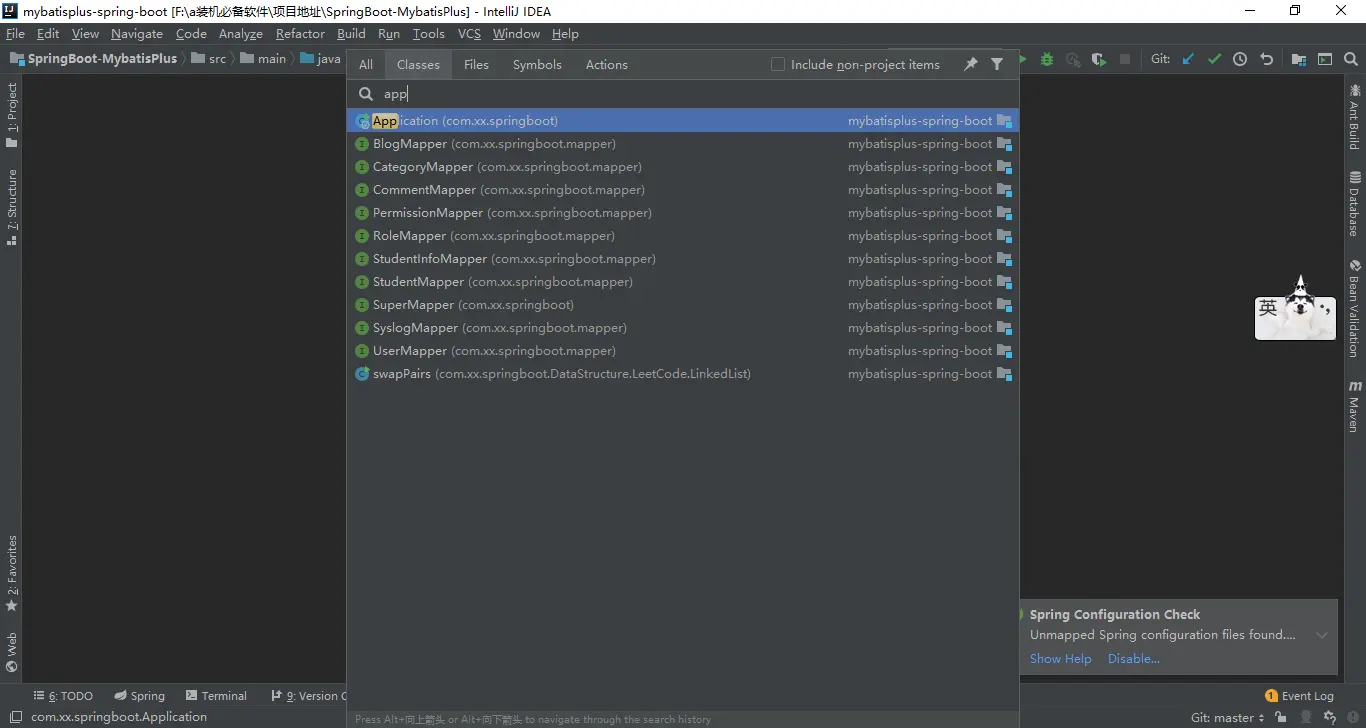1366x728 pixels.
Task: Select RoleMapper in search results
Action: click(683, 236)
